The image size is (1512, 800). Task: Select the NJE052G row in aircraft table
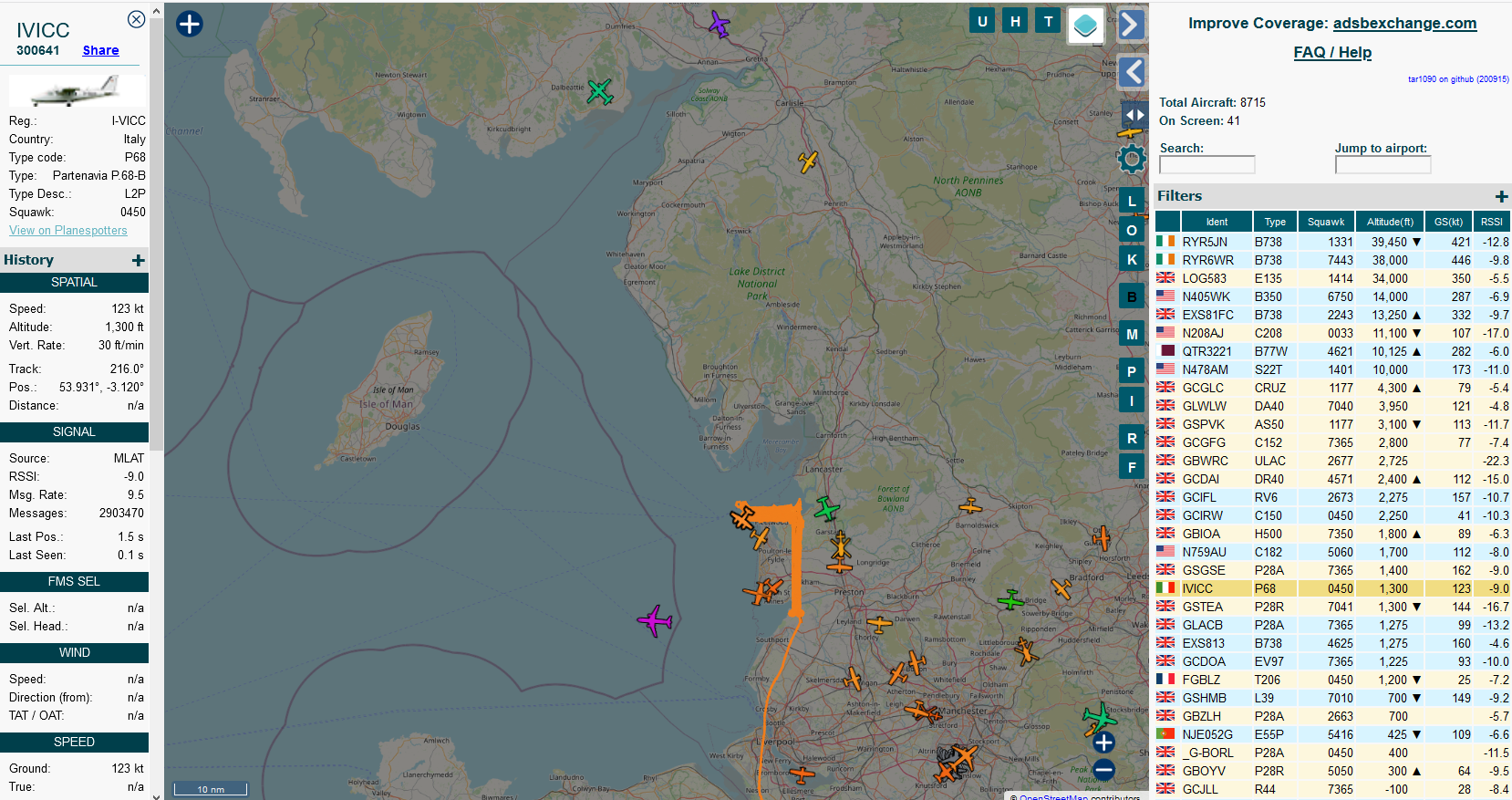(x=1332, y=734)
